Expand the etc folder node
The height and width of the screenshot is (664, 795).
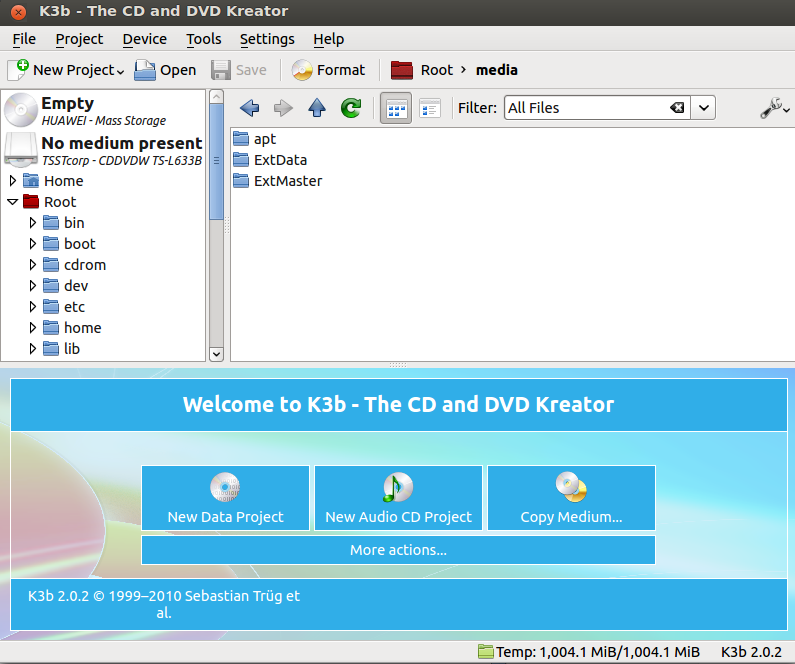[33, 307]
